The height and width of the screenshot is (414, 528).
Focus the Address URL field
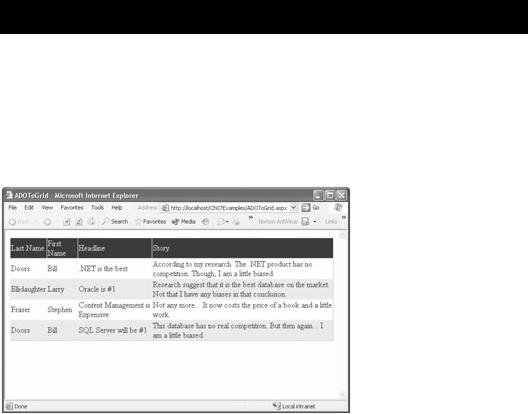229,208
